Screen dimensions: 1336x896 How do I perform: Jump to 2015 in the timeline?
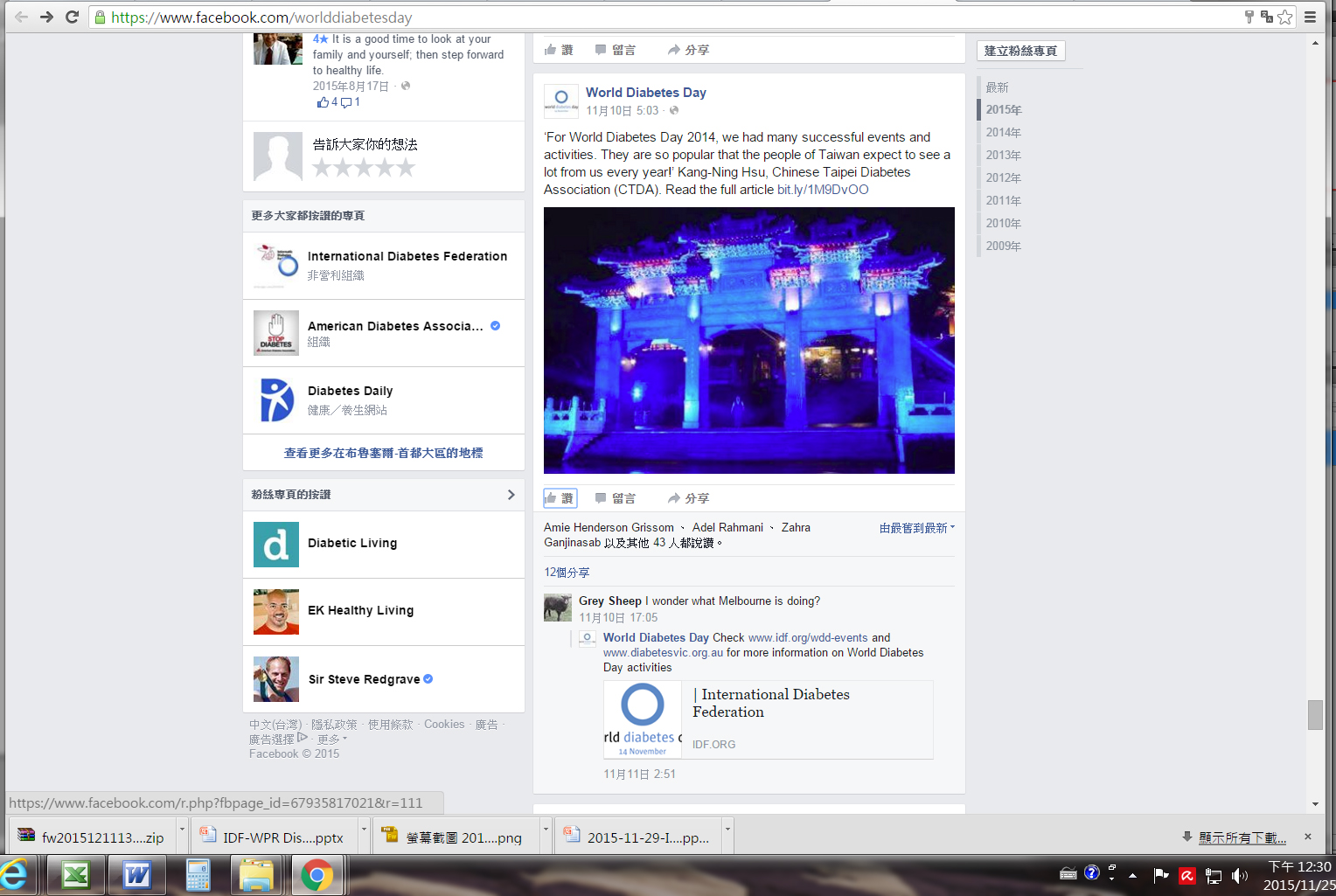coord(1004,109)
